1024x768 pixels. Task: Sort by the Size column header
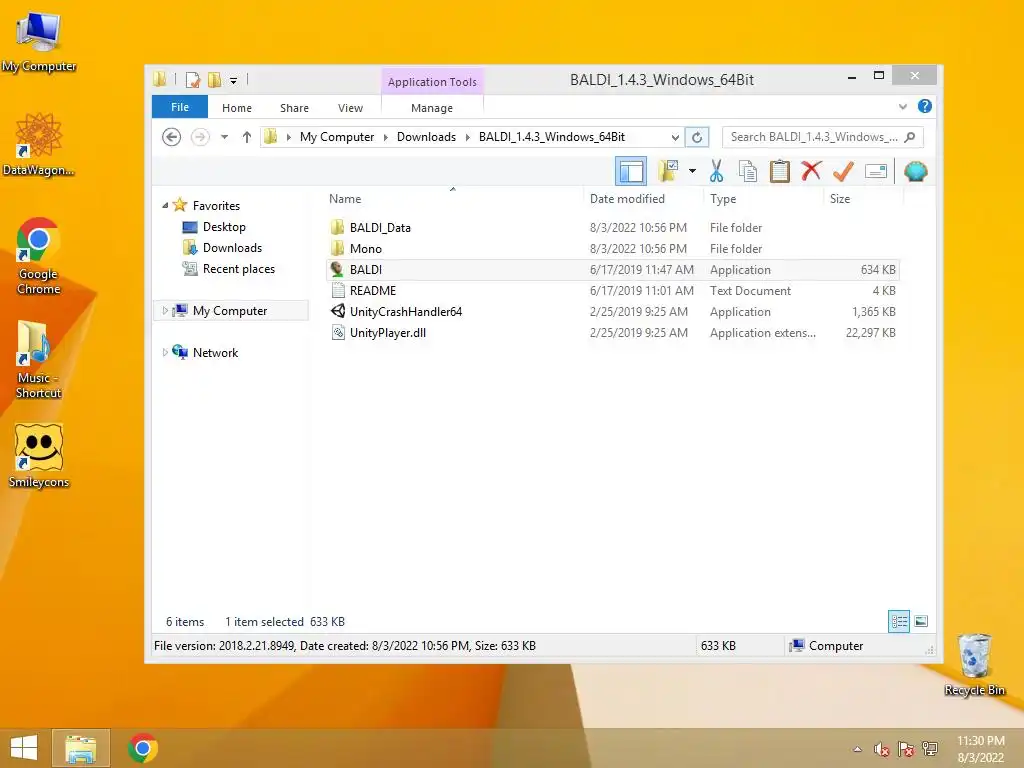[x=863, y=199]
